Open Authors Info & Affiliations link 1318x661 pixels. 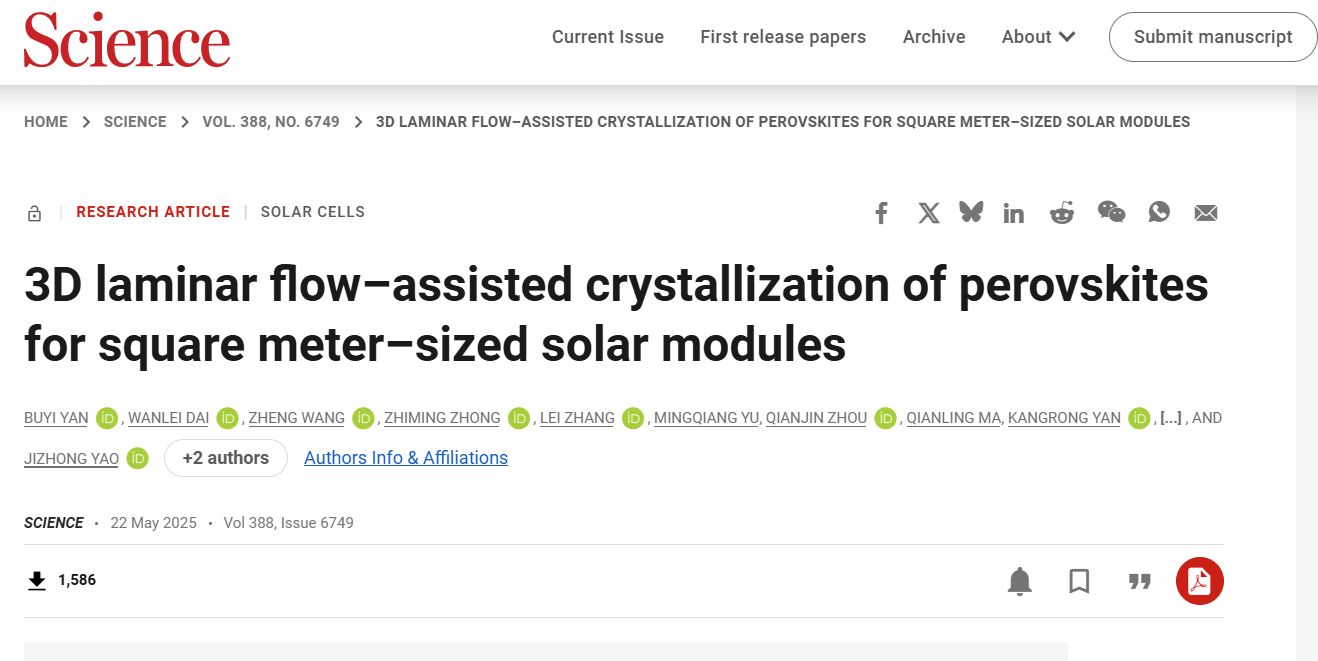[x=405, y=458]
